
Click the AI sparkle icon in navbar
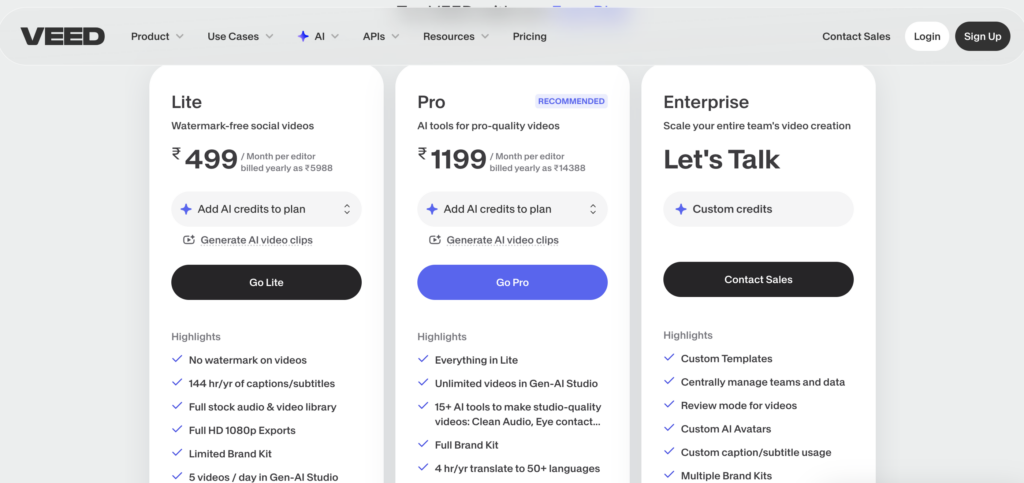pyautogui.click(x=303, y=37)
